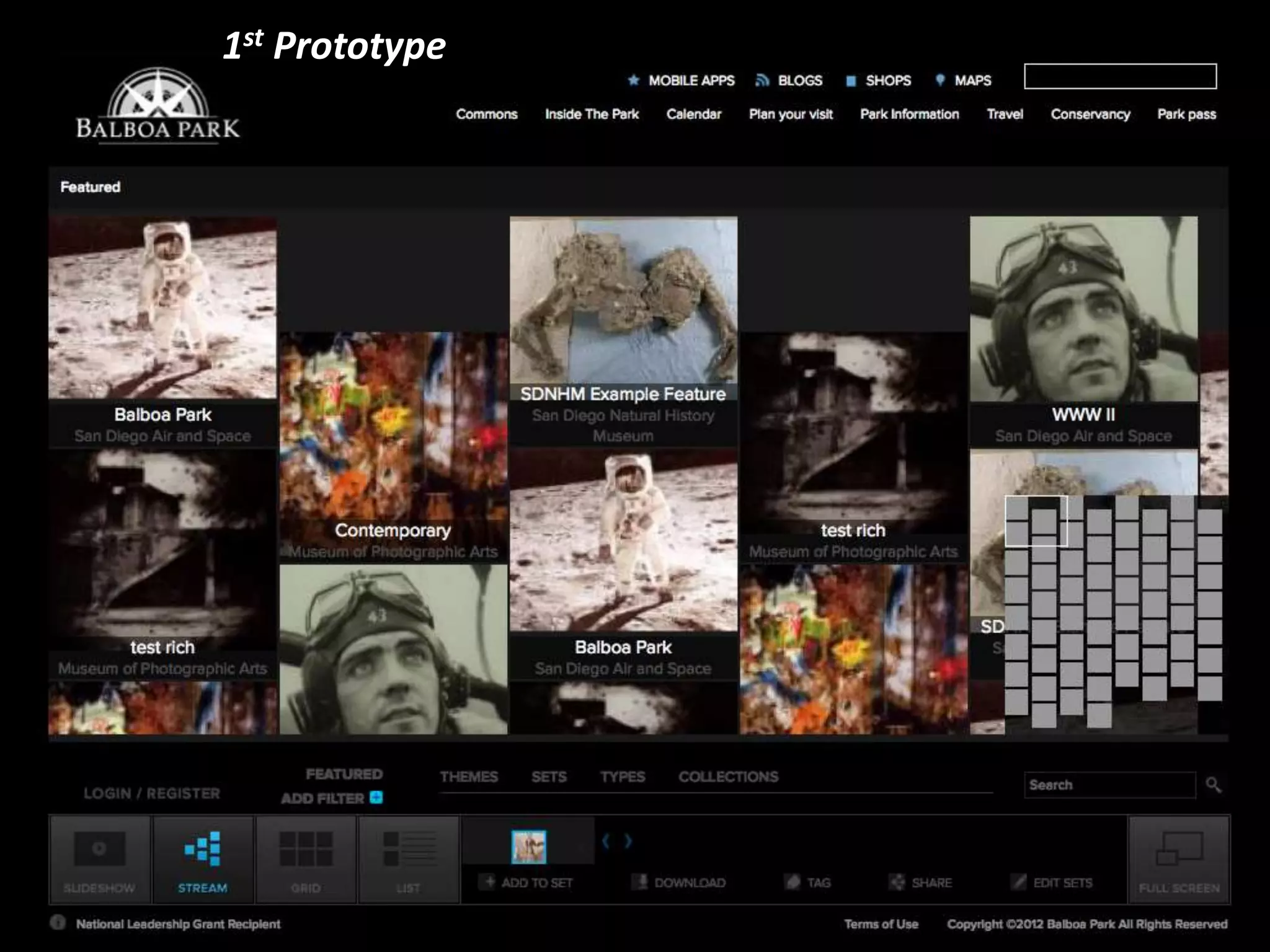The image size is (1270, 952).
Task: Open the Mobile Apps link
Action: (691, 81)
